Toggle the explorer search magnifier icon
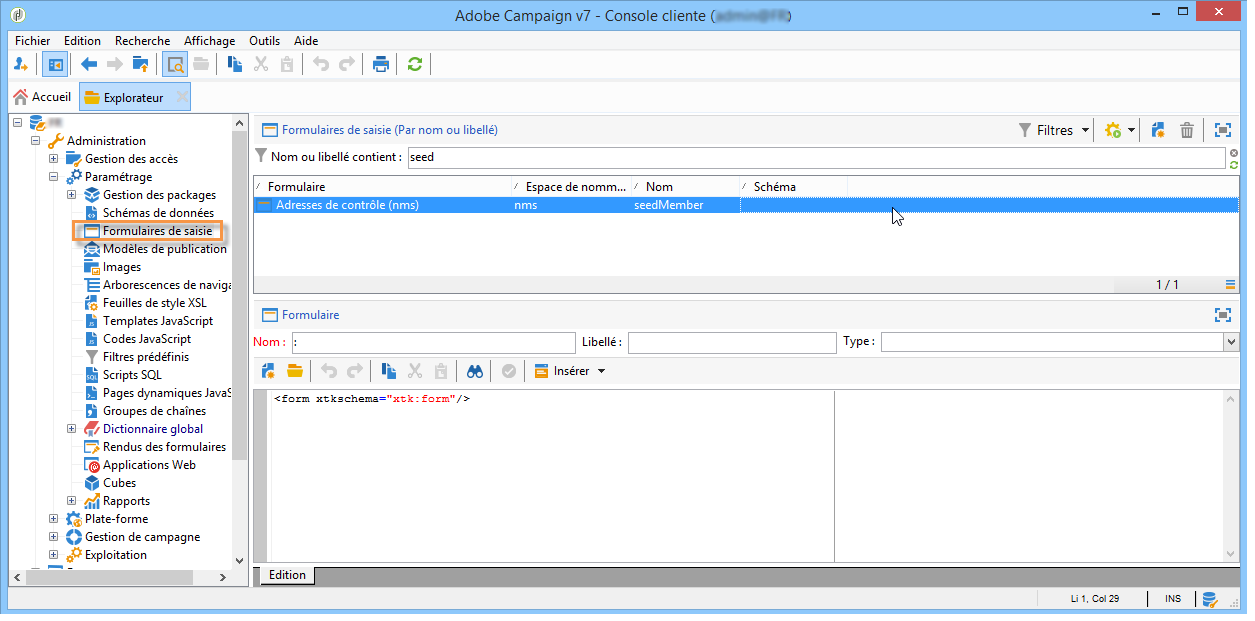The height and width of the screenshot is (621, 1255). [175, 64]
